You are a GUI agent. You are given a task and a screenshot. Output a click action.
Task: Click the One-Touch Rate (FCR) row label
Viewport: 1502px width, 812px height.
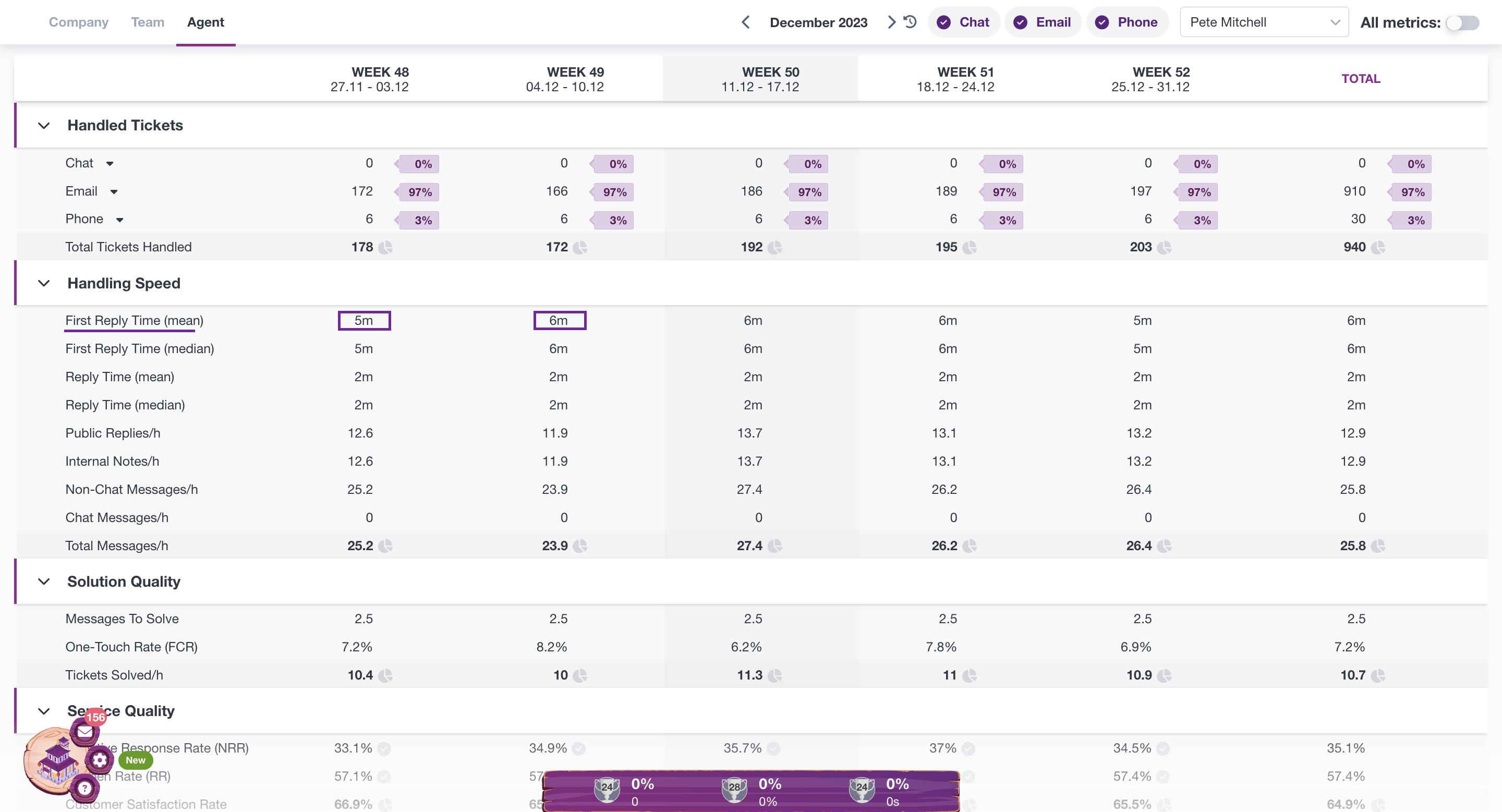pyautogui.click(x=131, y=647)
